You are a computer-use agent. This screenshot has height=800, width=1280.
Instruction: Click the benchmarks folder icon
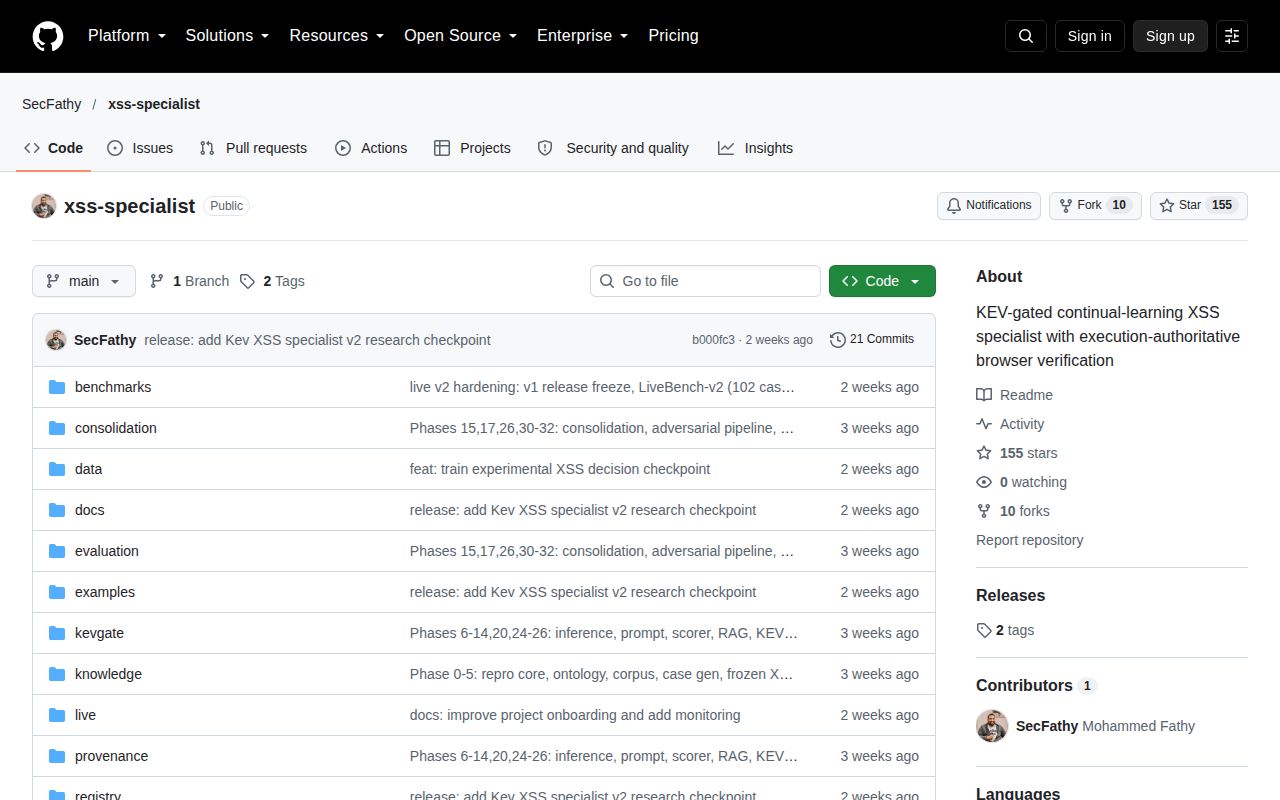click(57, 387)
